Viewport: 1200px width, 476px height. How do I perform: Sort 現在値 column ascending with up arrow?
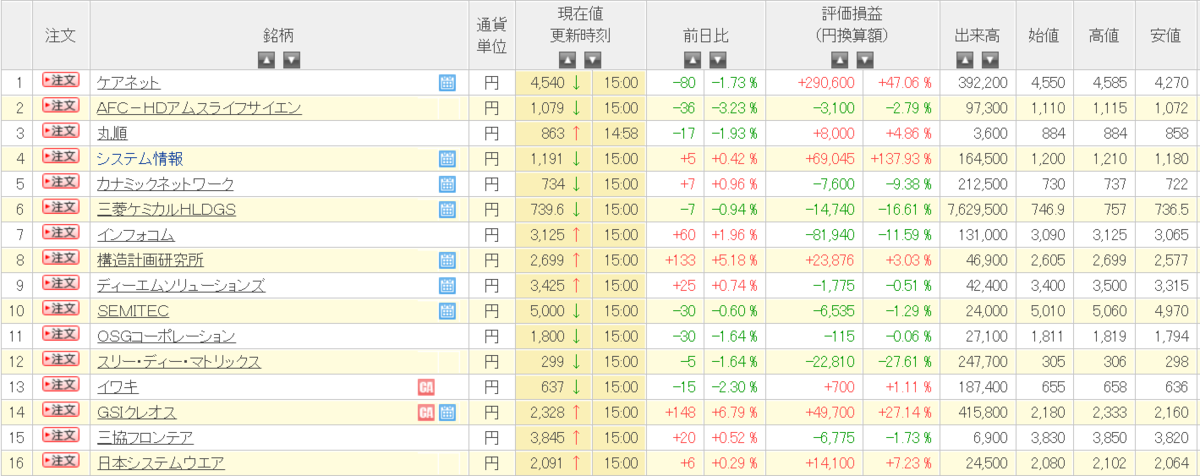point(567,60)
